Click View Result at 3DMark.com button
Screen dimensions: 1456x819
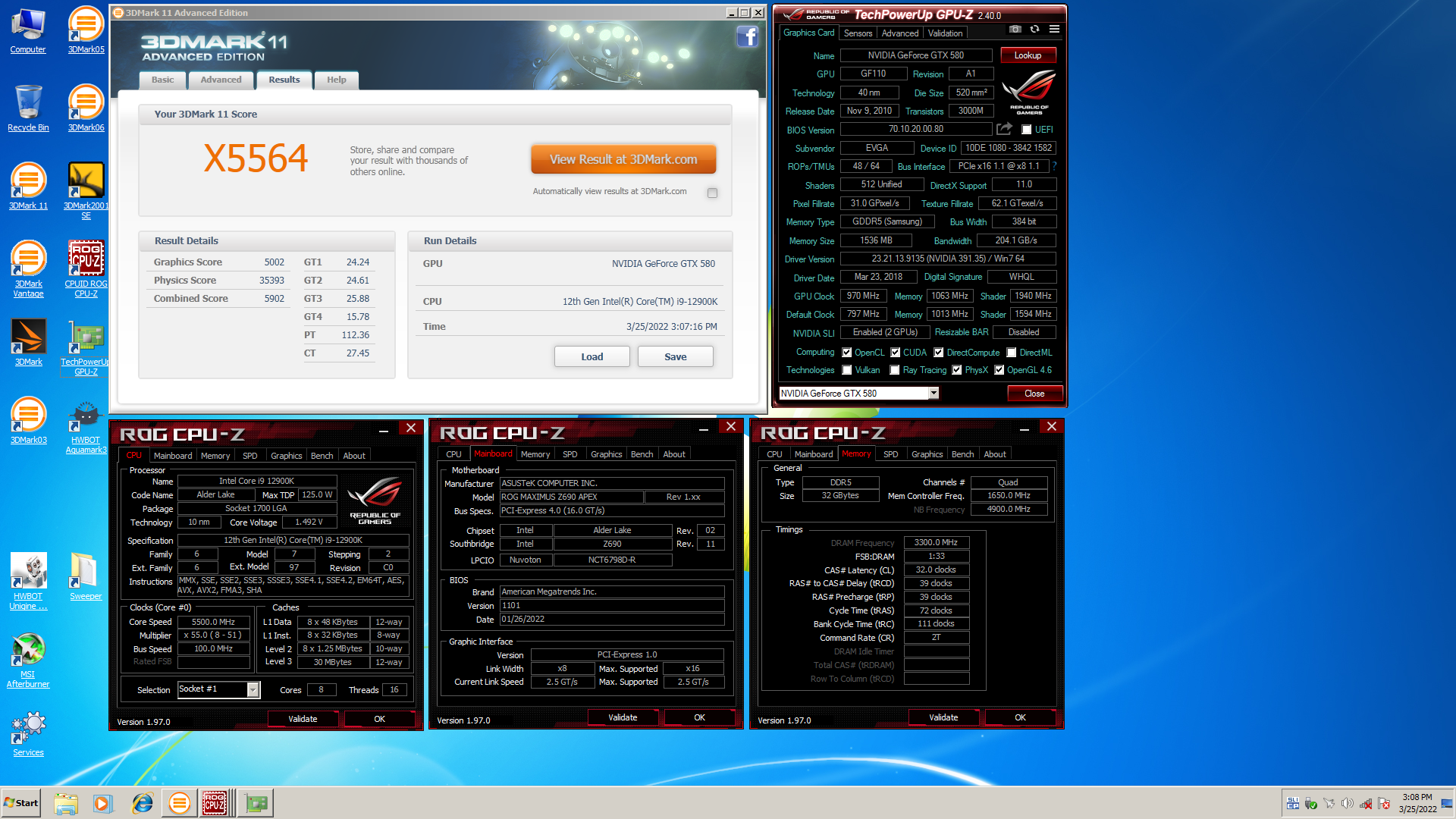623,159
